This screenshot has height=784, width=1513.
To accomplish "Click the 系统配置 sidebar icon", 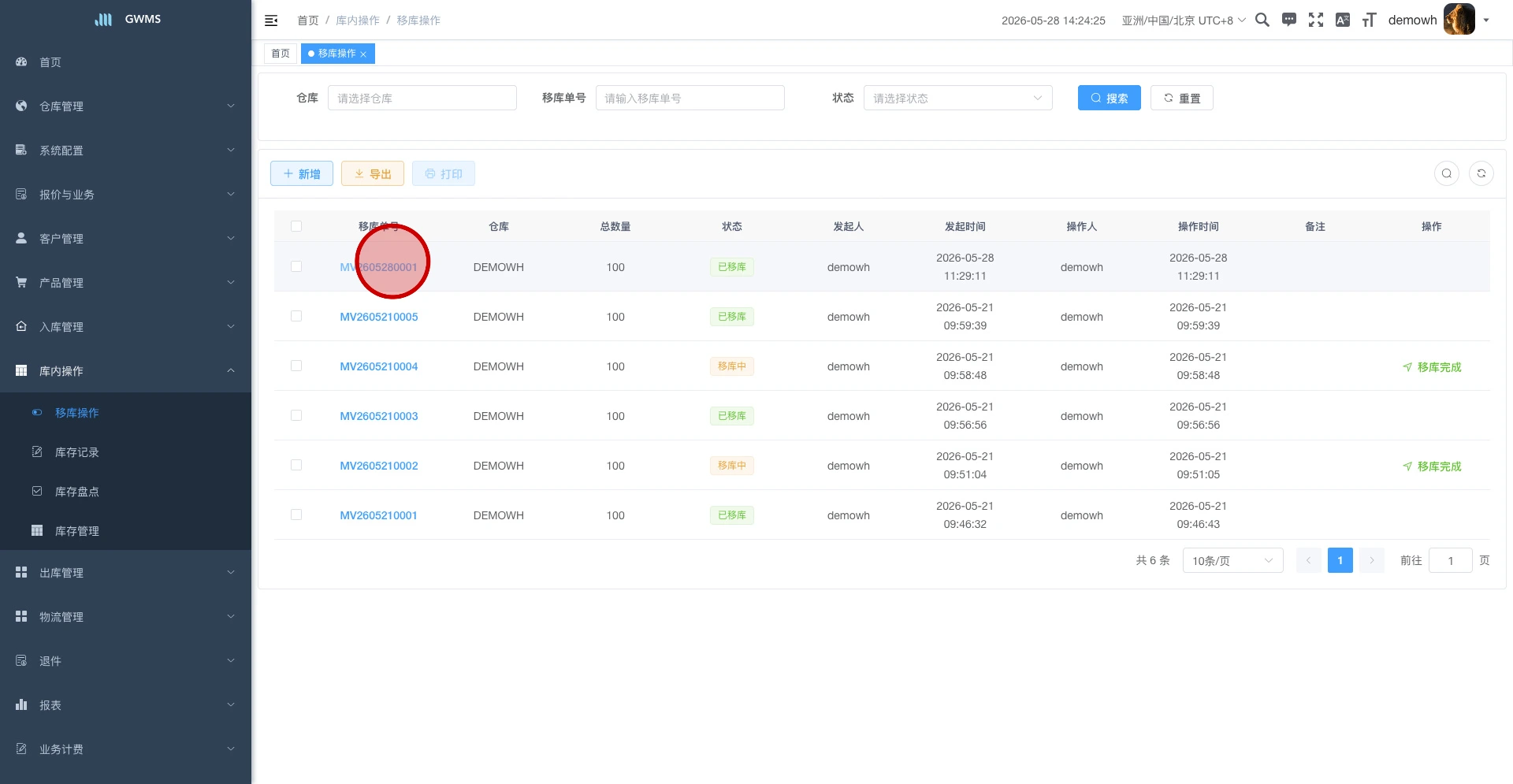I will pos(21,150).
